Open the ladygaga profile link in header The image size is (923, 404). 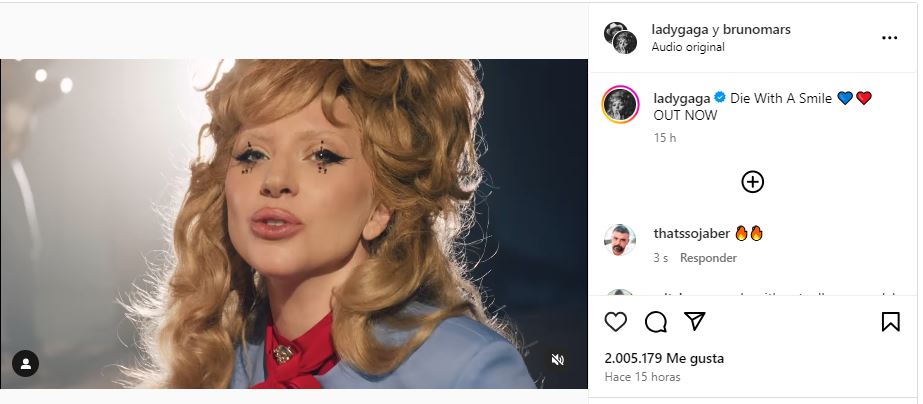(679, 30)
